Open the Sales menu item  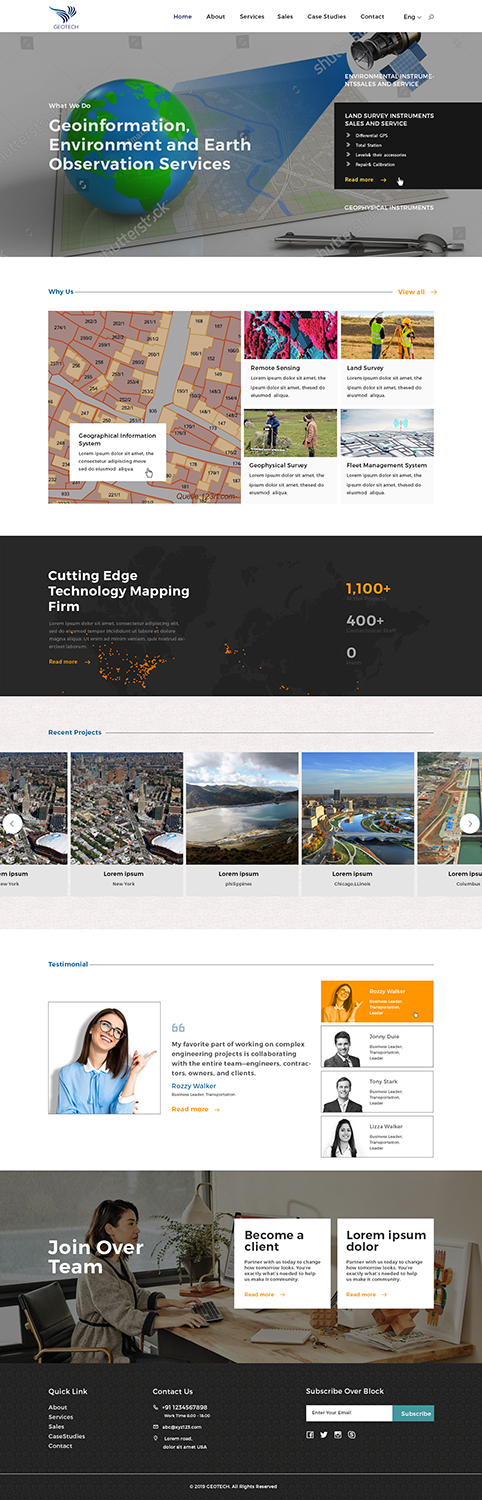[x=286, y=17]
